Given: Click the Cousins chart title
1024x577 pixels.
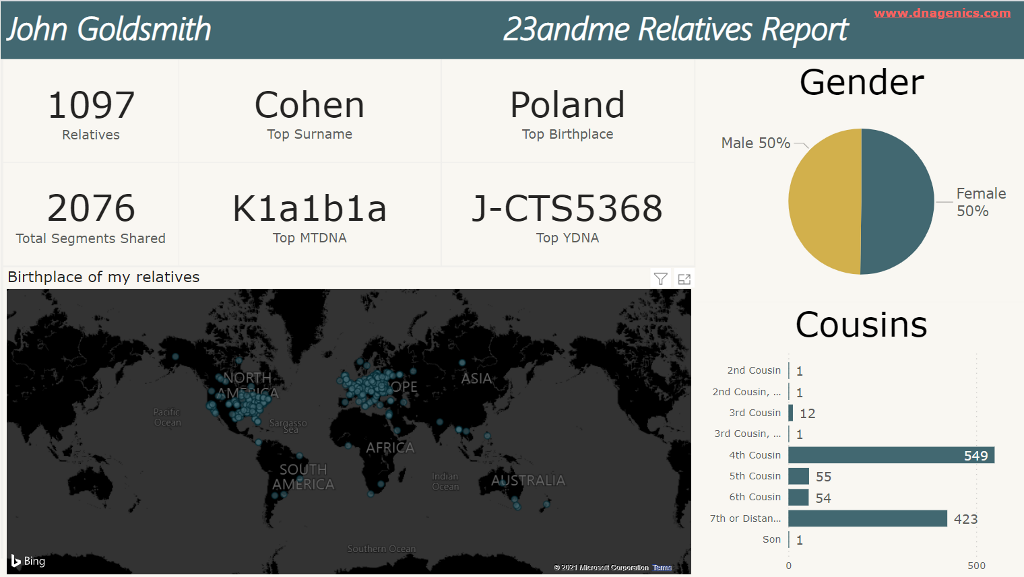Looking at the screenshot, I should 861,324.
